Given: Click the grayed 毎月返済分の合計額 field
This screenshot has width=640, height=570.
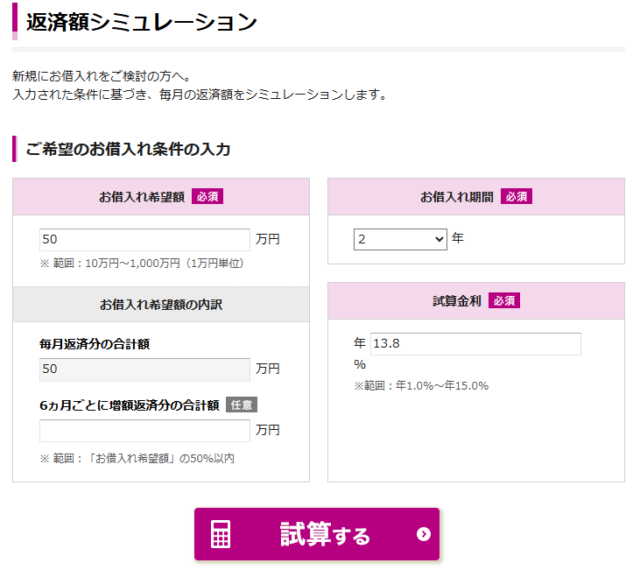Looking at the screenshot, I should (x=144, y=369).
